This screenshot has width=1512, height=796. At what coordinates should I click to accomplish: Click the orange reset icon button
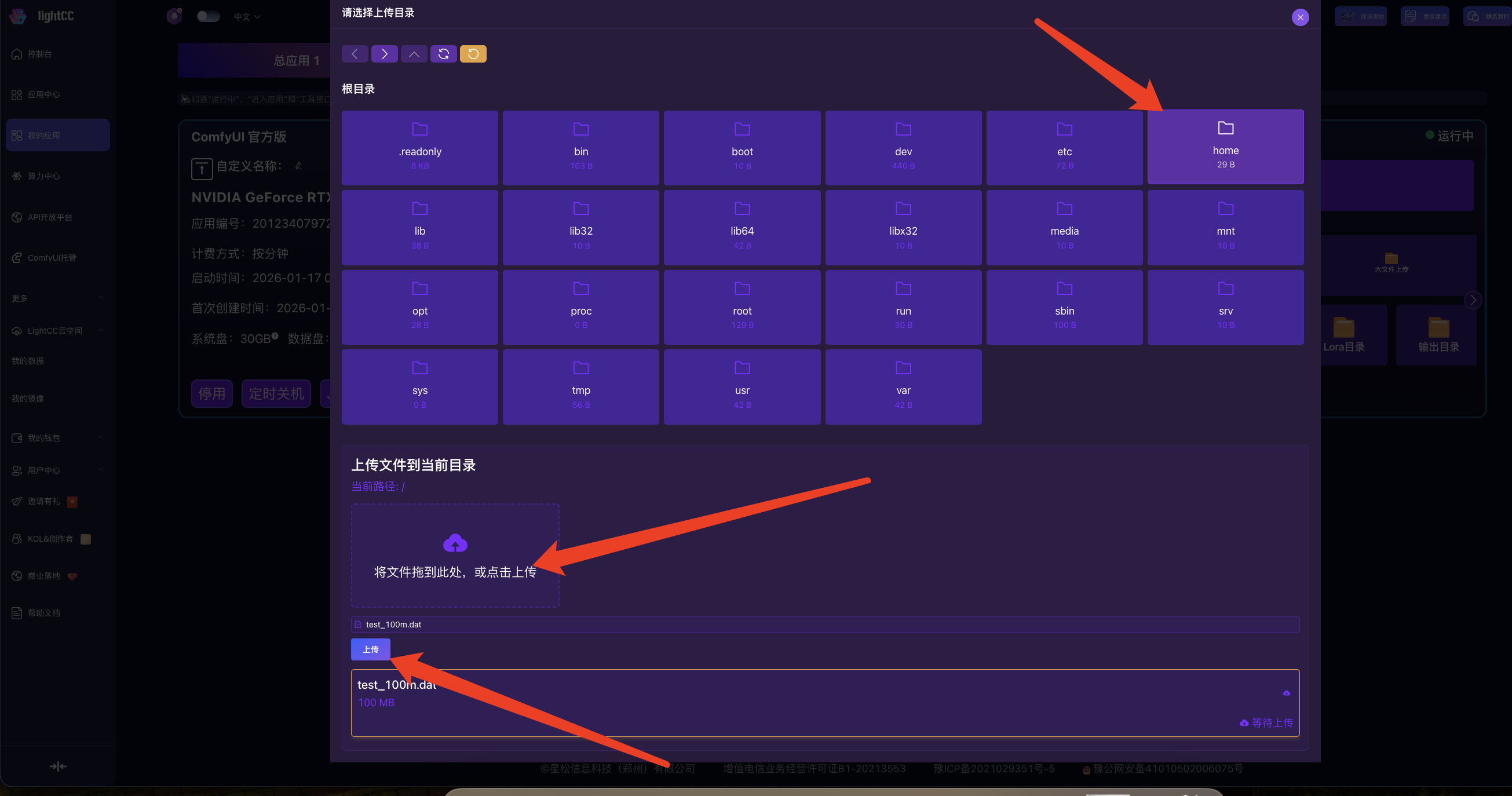click(473, 54)
